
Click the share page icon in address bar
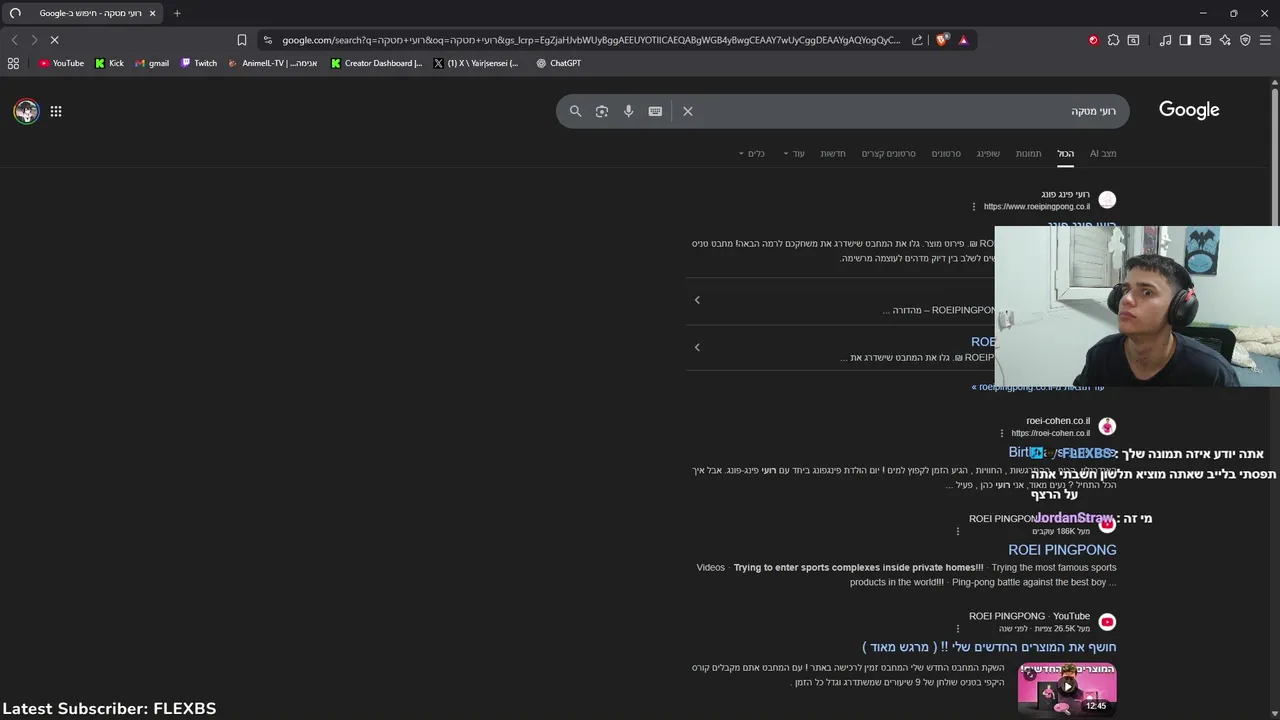click(917, 40)
